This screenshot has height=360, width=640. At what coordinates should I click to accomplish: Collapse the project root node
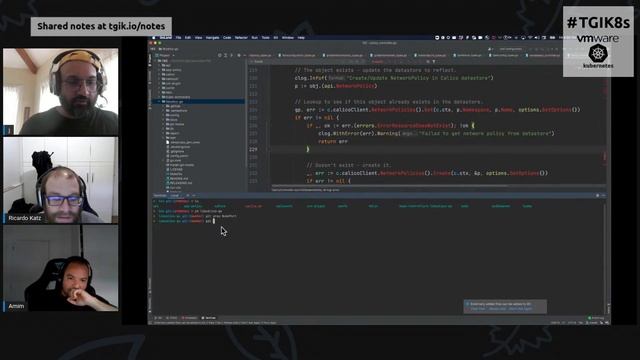tap(155, 61)
